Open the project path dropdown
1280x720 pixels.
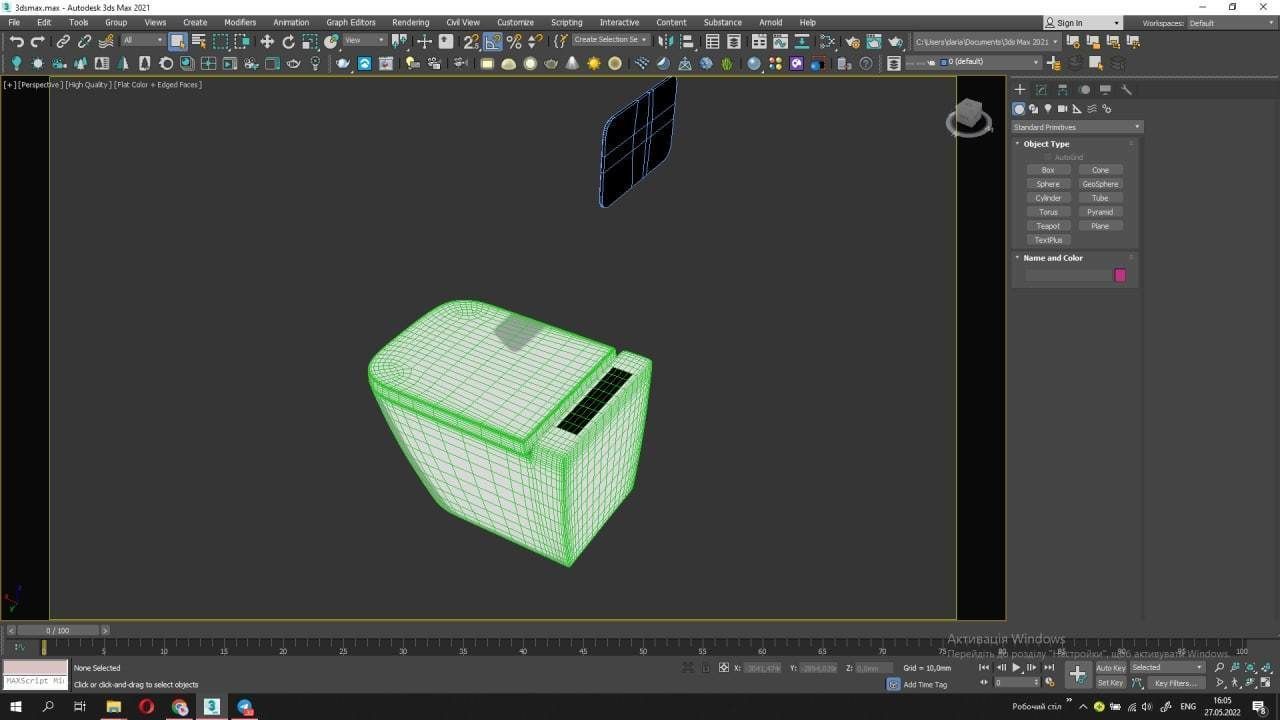987,41
